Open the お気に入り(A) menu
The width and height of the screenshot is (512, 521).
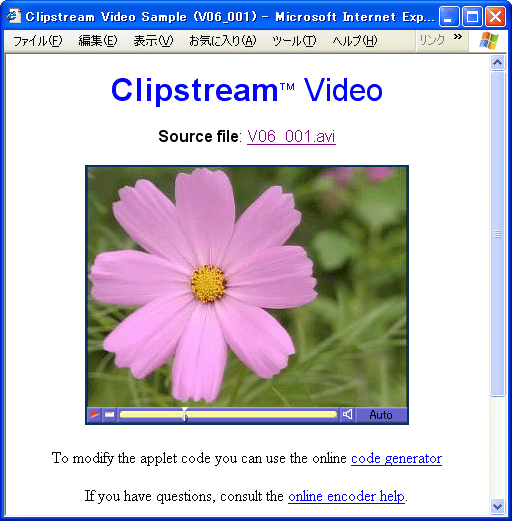pyautogui.click(x=223, y=41)
